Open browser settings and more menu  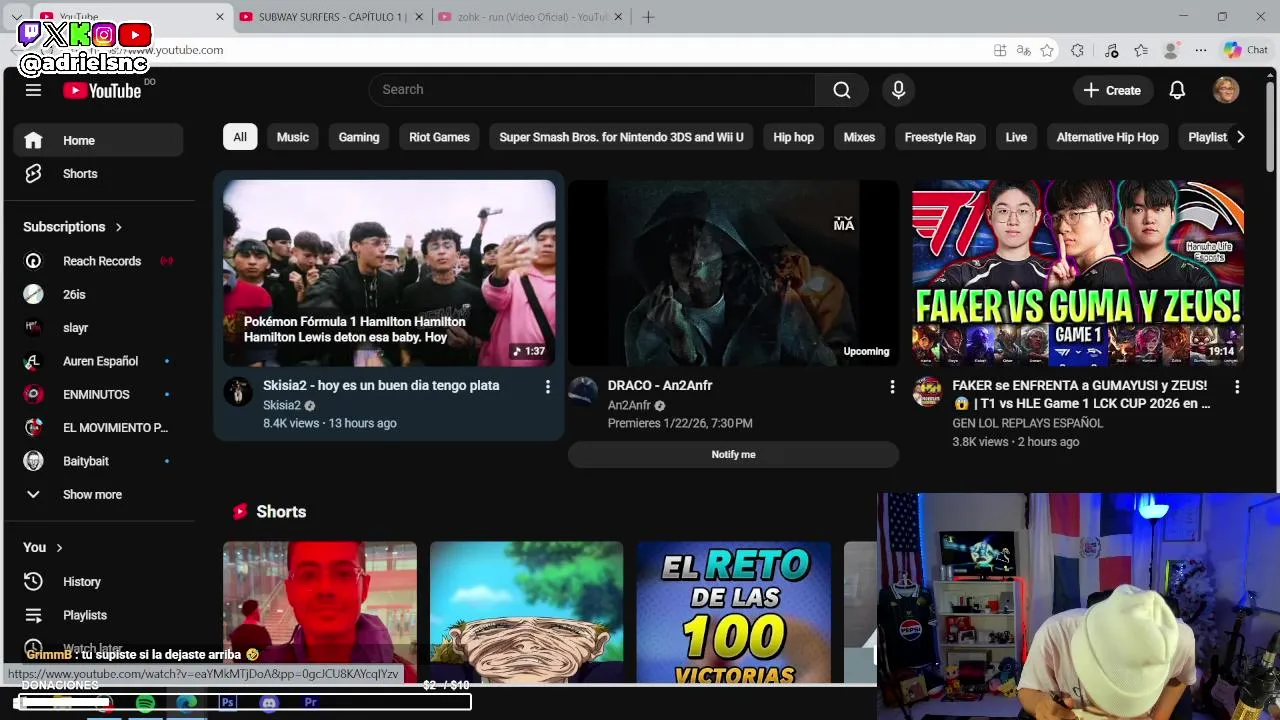1201,50
